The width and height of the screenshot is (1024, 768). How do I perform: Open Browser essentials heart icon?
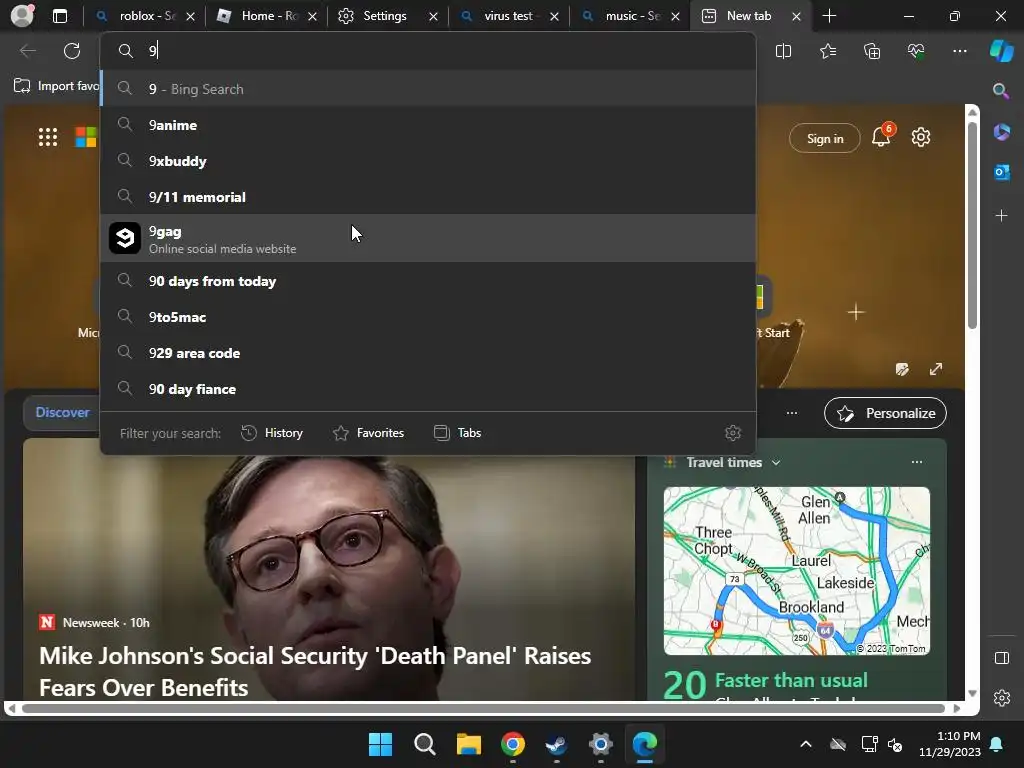pos(916,51)
